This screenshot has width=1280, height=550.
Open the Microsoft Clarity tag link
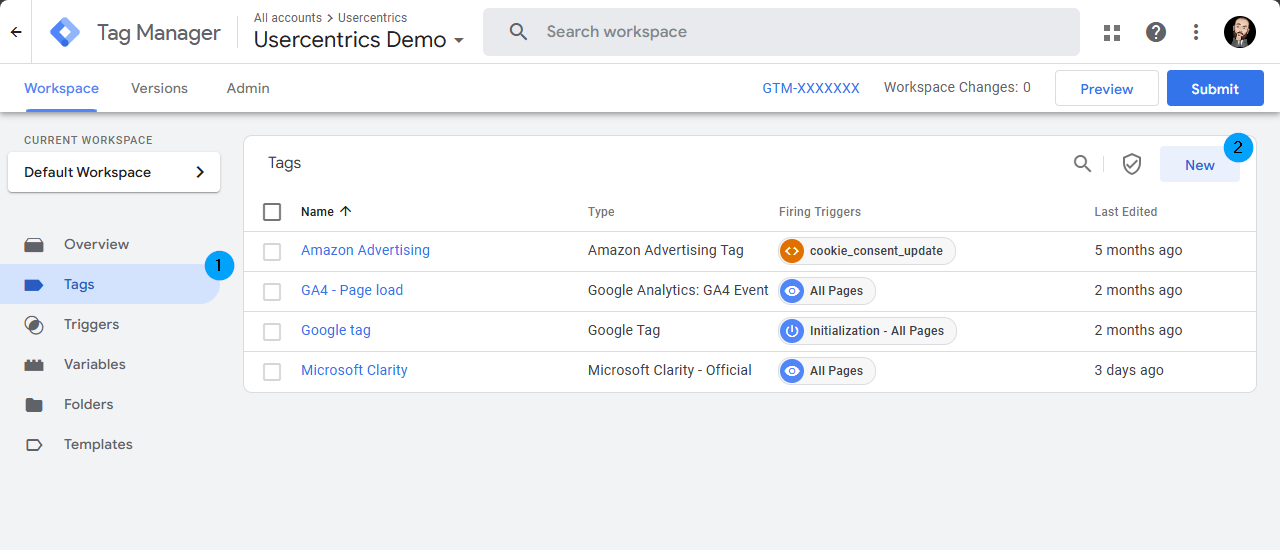[354, 370]
